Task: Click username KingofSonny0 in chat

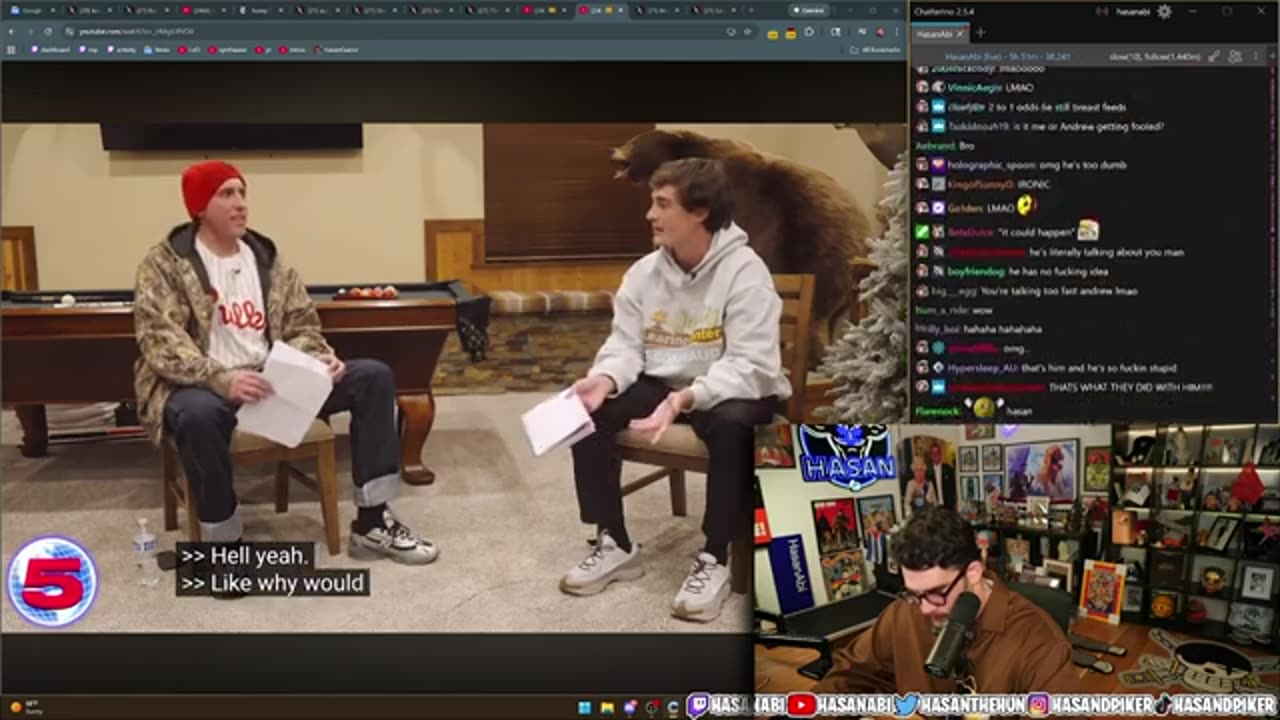Action: [980, 184]
